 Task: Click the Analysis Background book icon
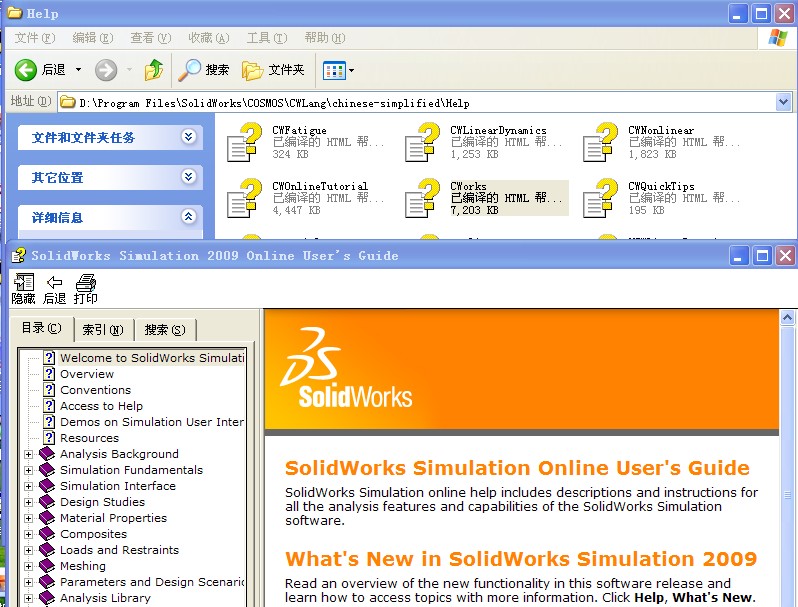pos(47,453)
